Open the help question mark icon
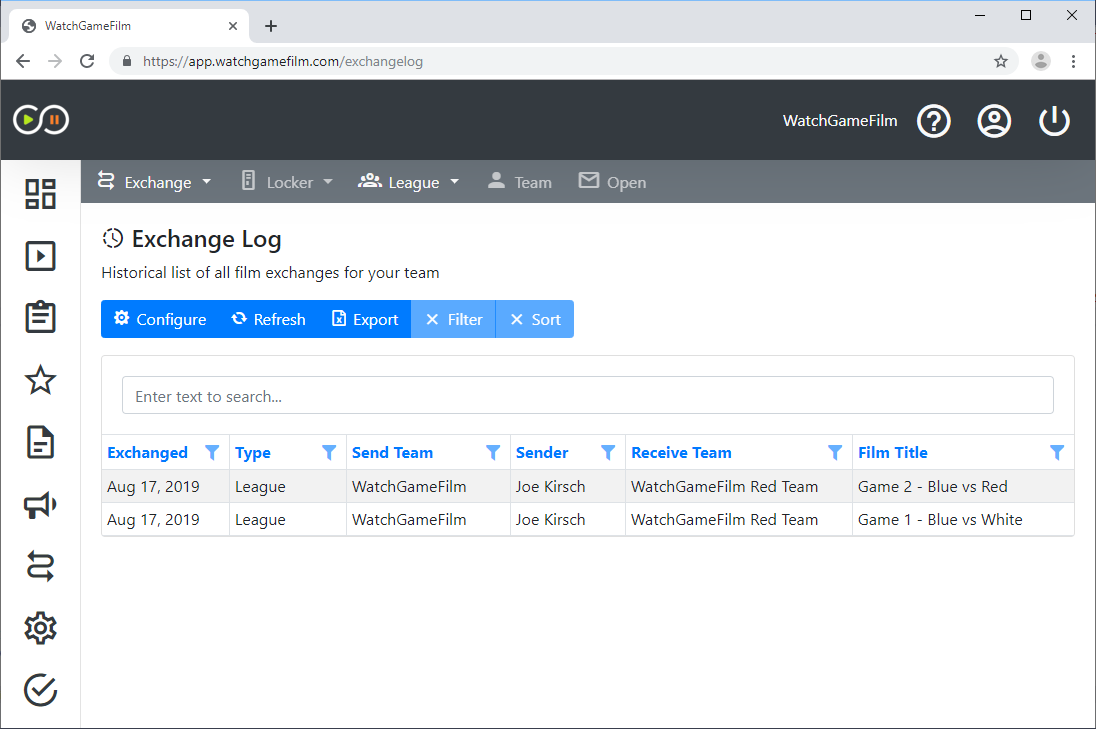This screenshot has width=1096, height=729. coord(934,121)
